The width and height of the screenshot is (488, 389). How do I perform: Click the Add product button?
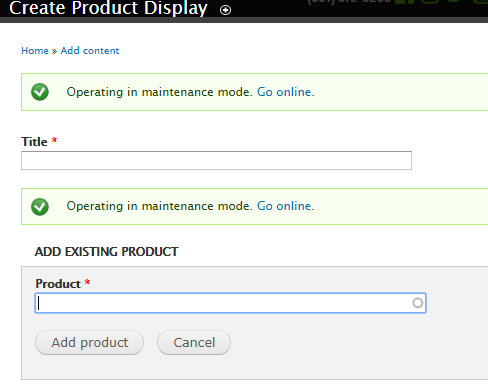click(89, 343)
